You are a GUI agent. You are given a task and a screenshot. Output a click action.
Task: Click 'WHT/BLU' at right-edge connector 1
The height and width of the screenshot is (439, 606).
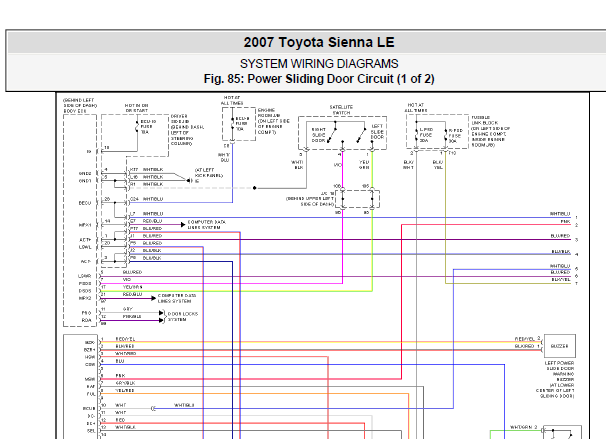tap(560, 214)
